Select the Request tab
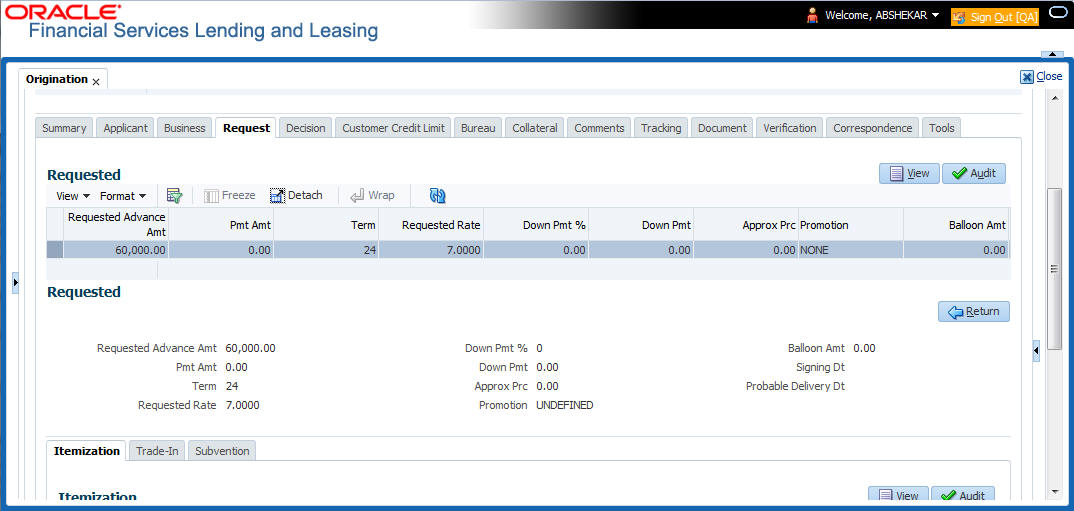This screenshot has width=1074, height=511. point(247,128)
